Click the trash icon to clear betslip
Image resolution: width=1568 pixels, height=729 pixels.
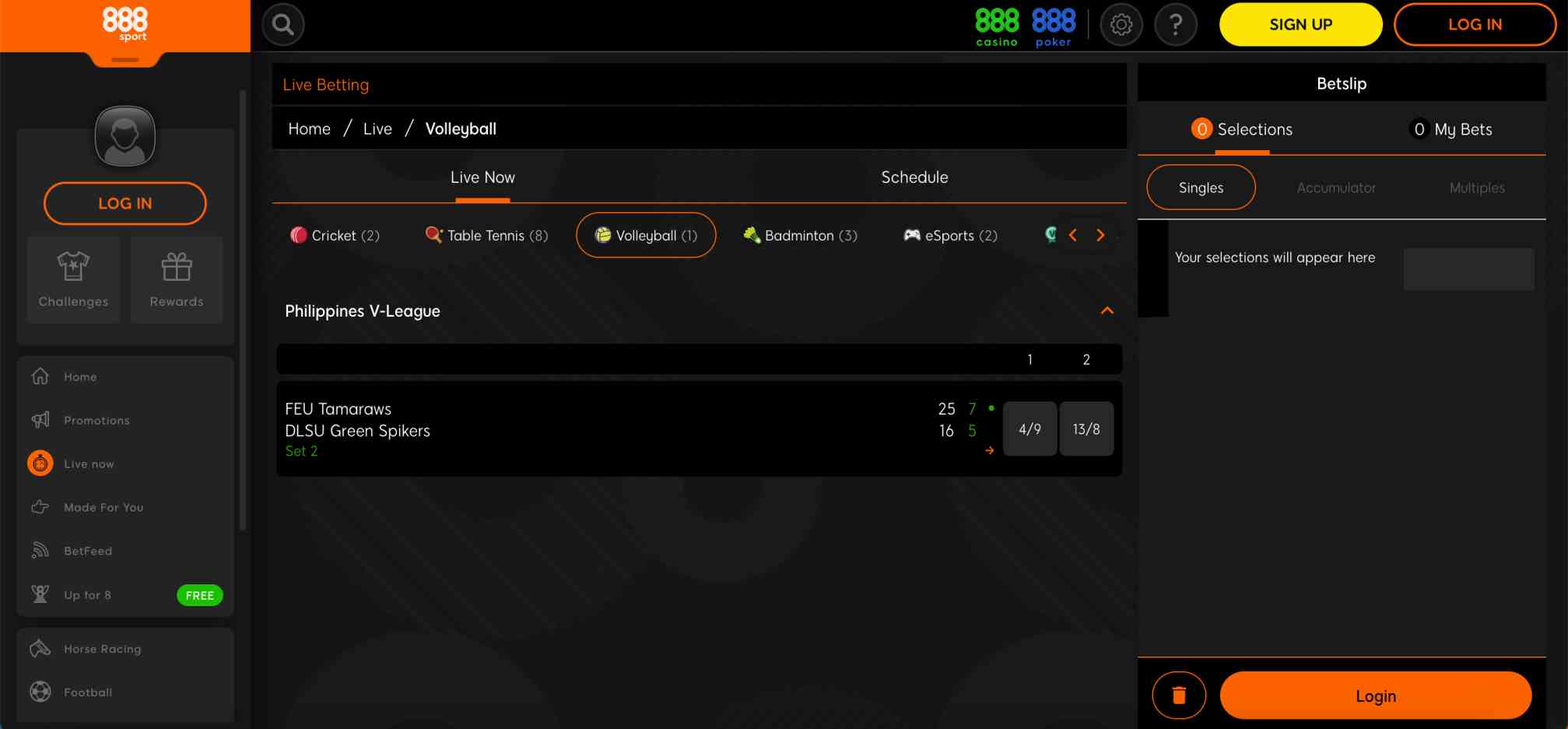[x=1179, y=695]
